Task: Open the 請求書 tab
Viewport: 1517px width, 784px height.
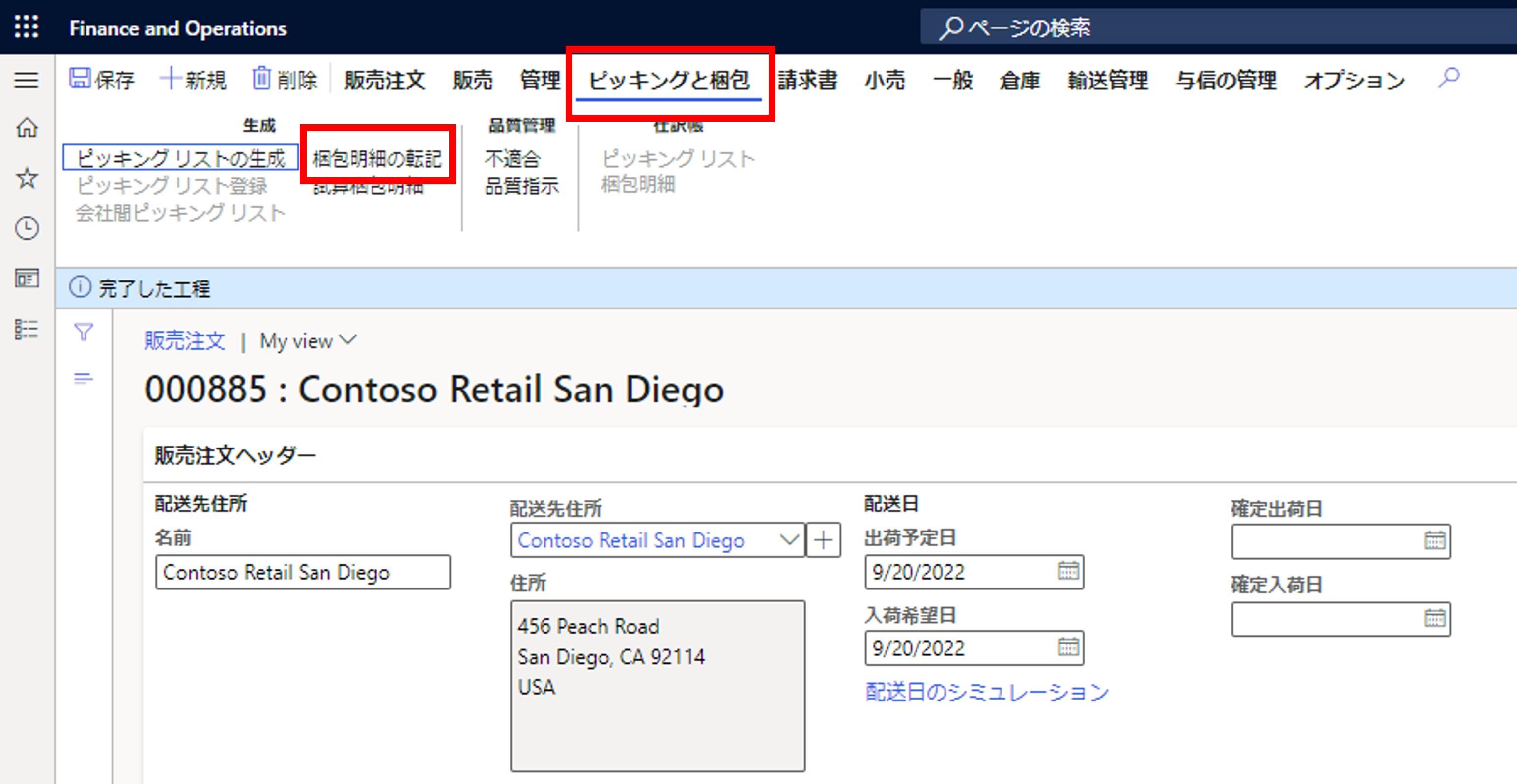Action: click(807, 80)
